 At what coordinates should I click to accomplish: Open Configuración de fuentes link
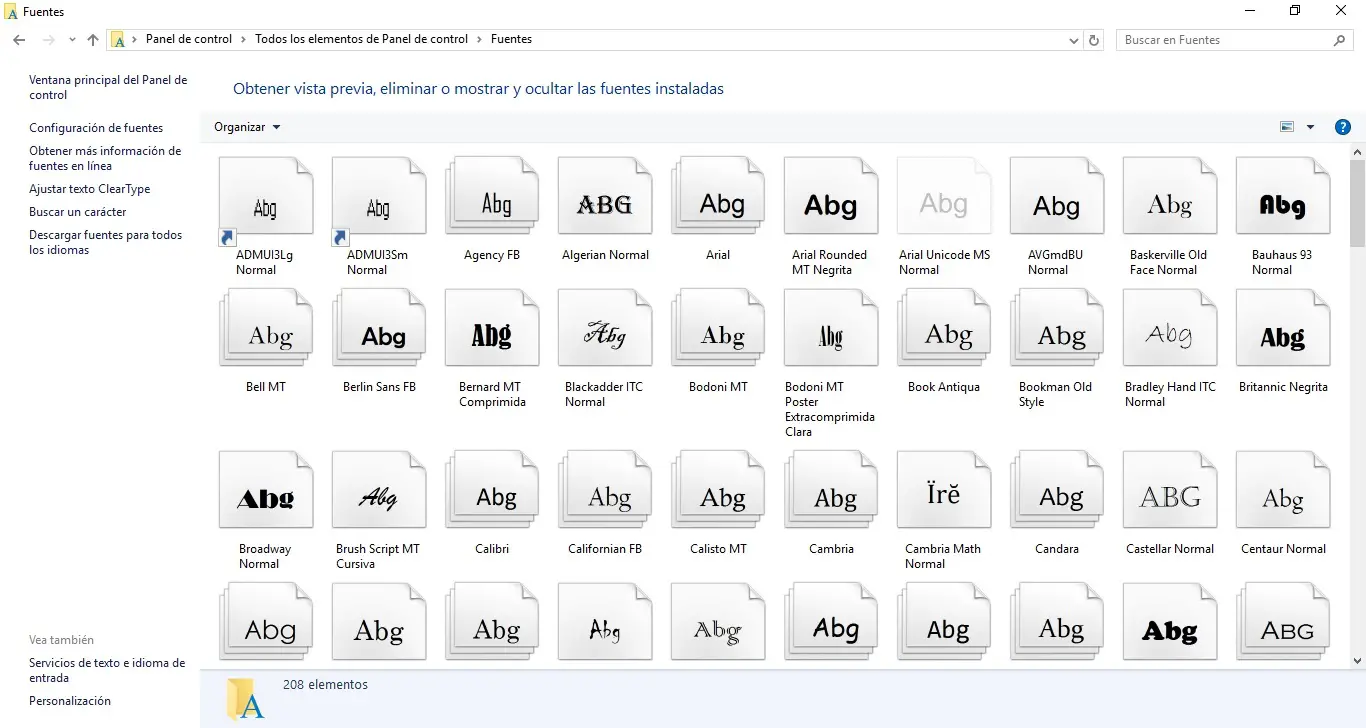click(96, 128)
